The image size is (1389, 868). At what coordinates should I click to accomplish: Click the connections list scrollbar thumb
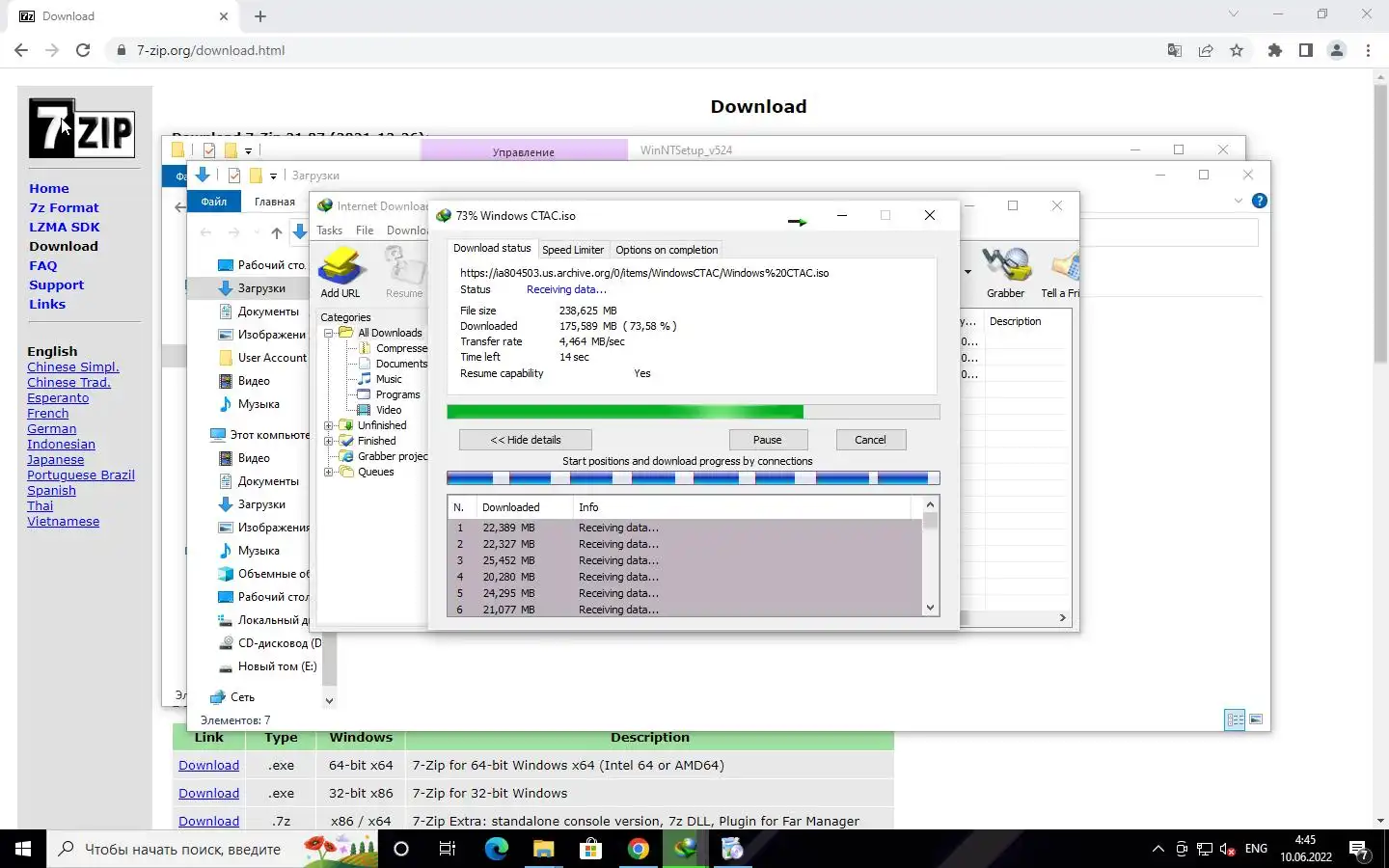930,521
